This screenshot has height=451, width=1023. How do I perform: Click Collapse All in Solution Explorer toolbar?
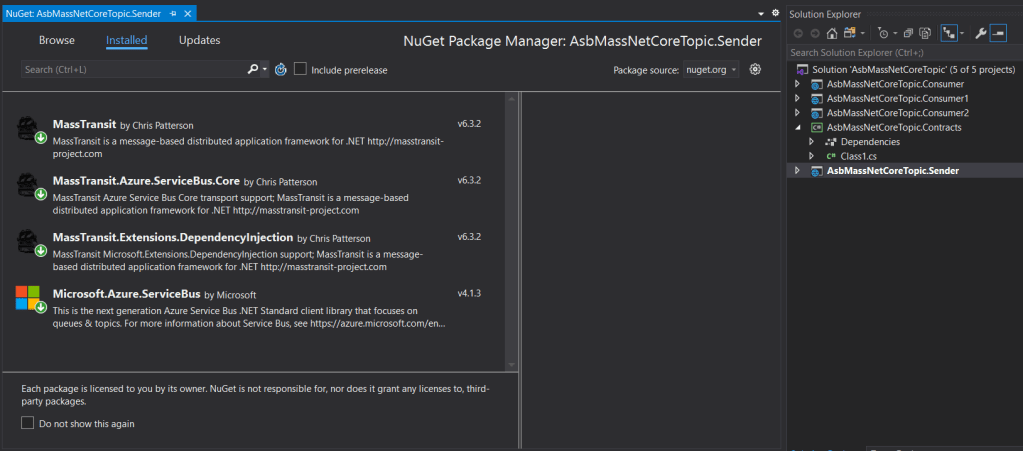908,33
